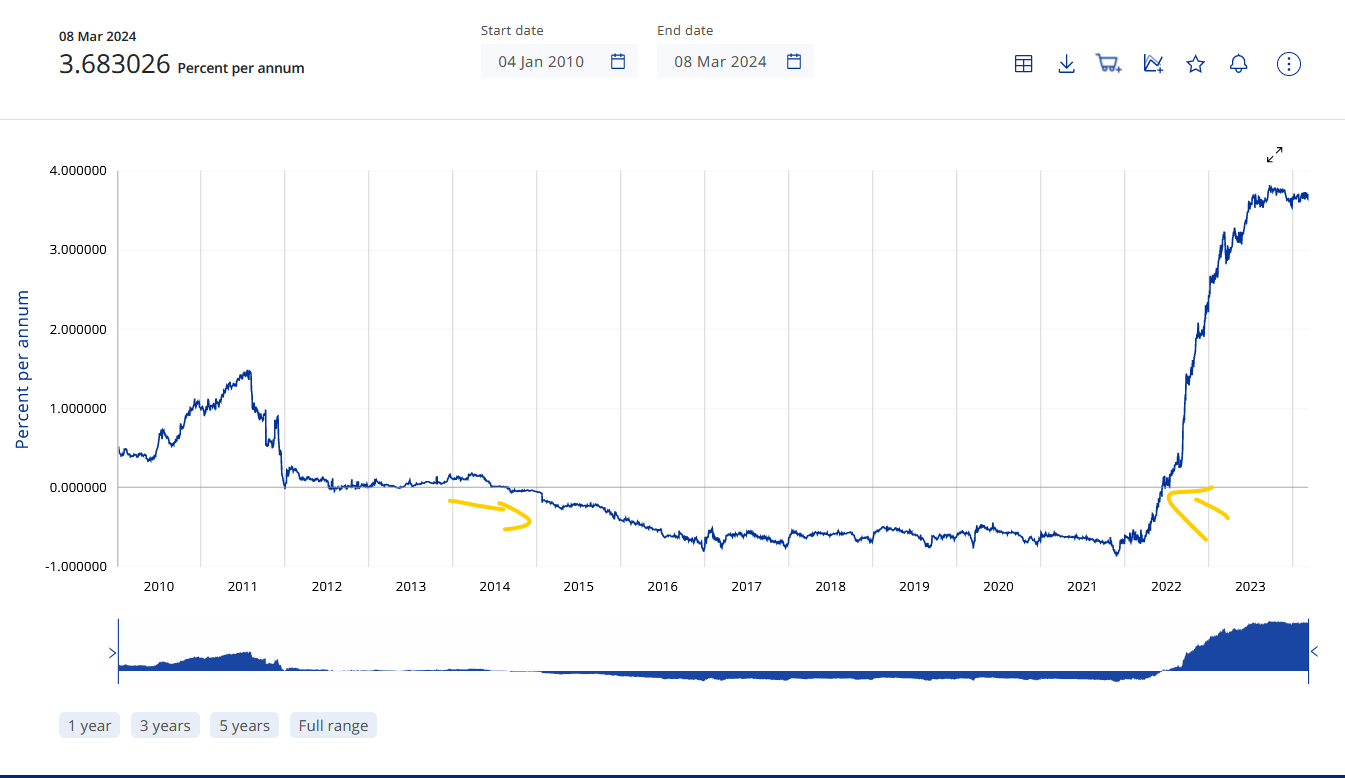
Task: Select the 1 year range
Action: (x=90, y=726)
